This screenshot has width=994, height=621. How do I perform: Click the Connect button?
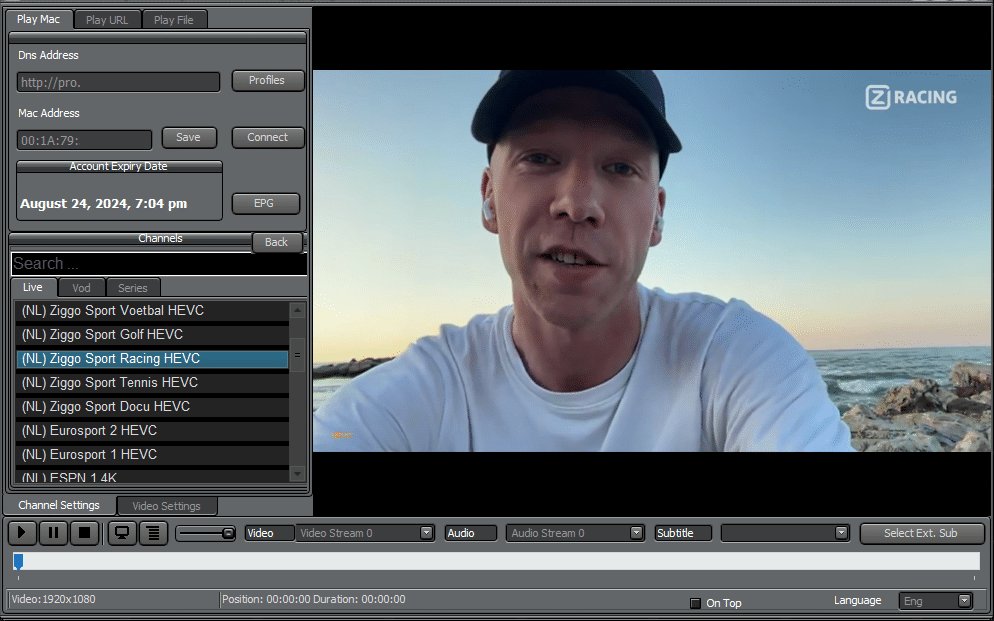[x=268, y=138]
